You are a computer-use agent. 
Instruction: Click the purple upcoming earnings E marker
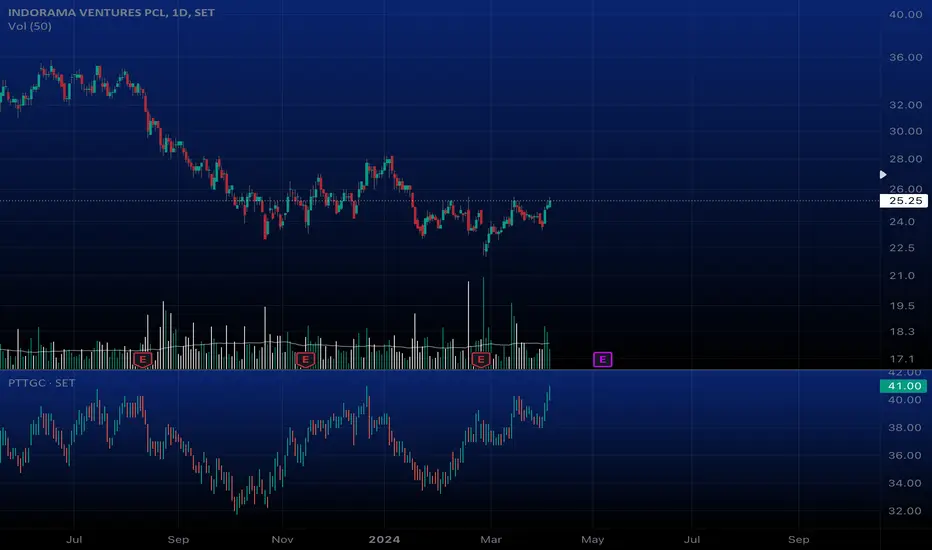tap(602, 359)
